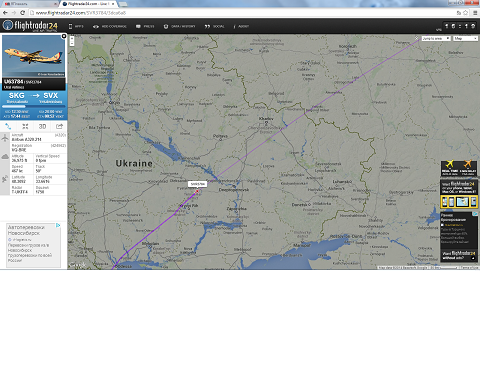This screenshot has height=372, width=480.
Task: Close the first browser tab
Action: pyautogui.click(x=55, y=4)
